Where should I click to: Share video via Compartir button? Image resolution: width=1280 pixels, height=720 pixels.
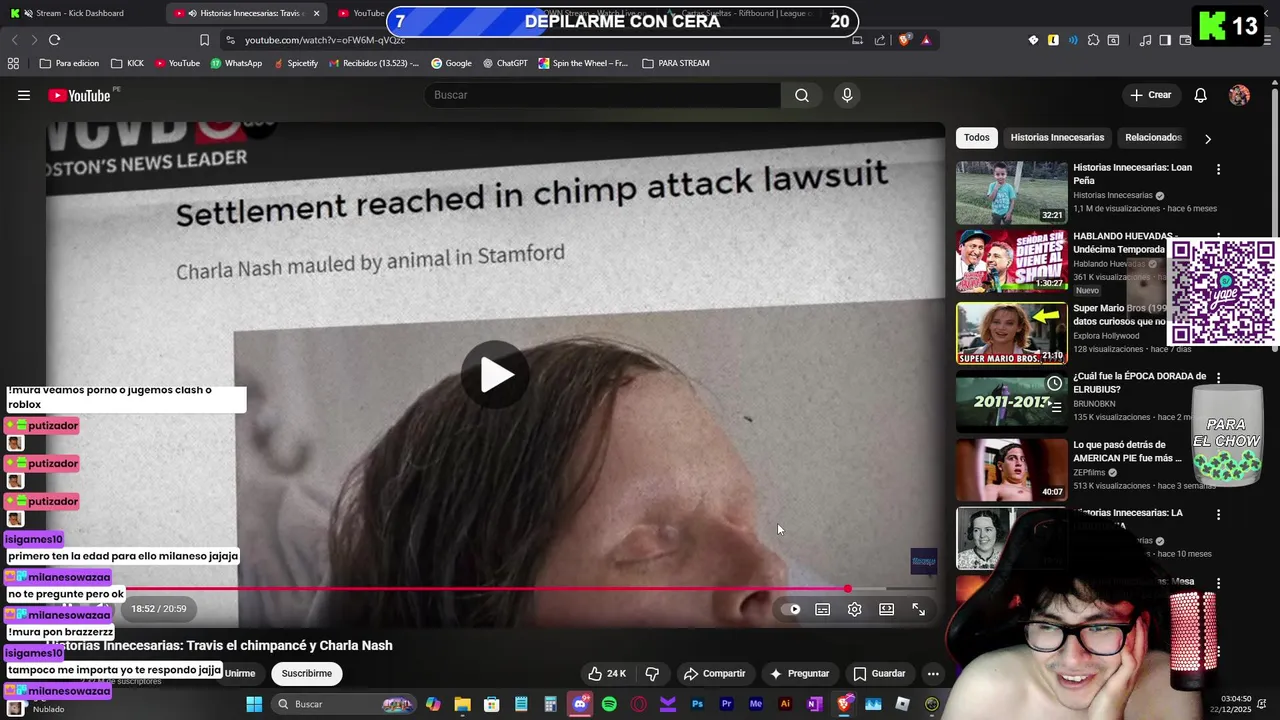tap(714, 674)
